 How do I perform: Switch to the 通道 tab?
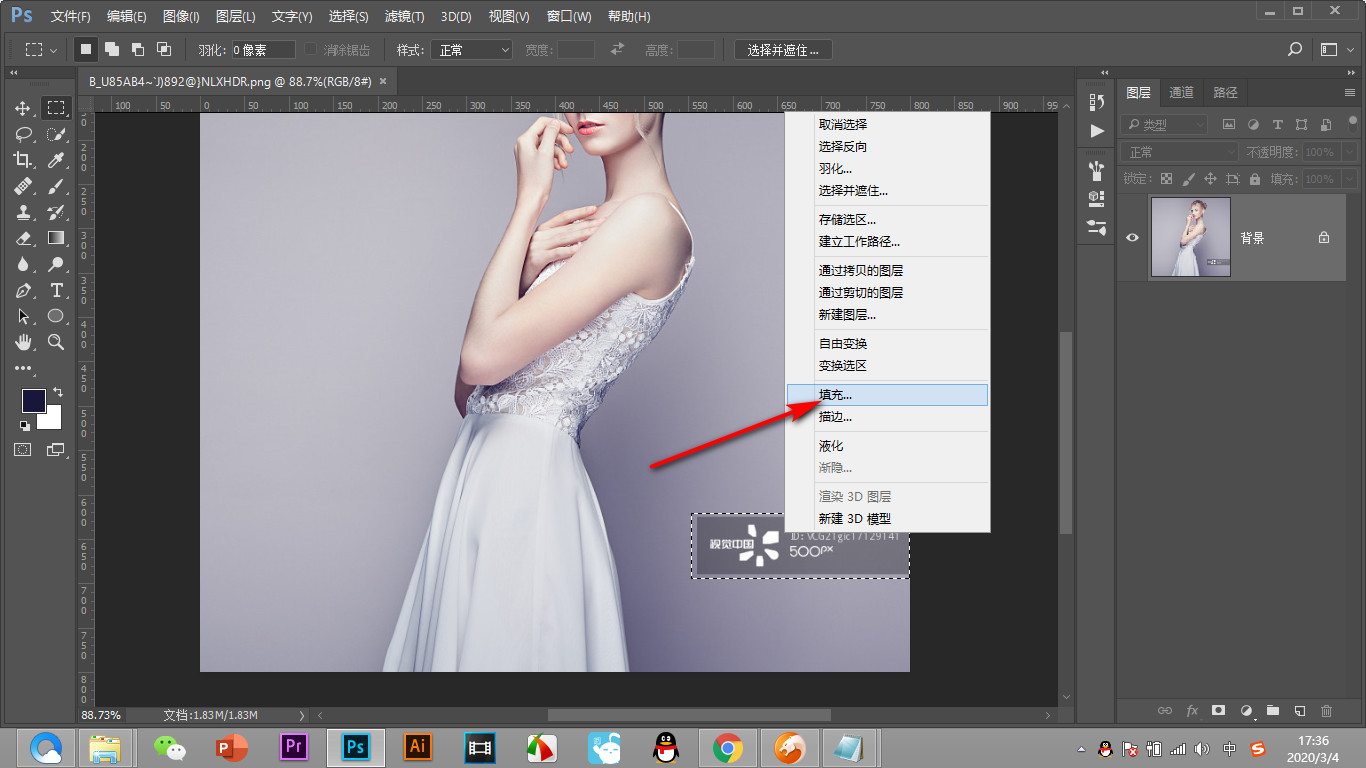tap(1181, 92)
